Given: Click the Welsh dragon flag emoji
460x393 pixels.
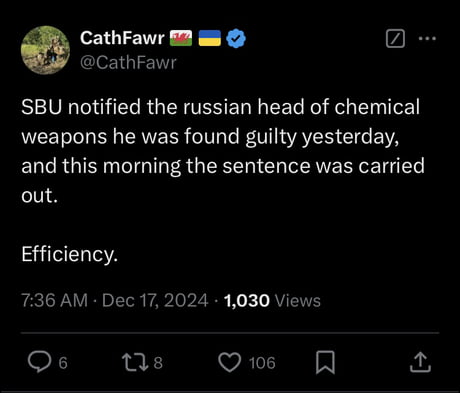Looking at the screenshot, I should point(181,38).
